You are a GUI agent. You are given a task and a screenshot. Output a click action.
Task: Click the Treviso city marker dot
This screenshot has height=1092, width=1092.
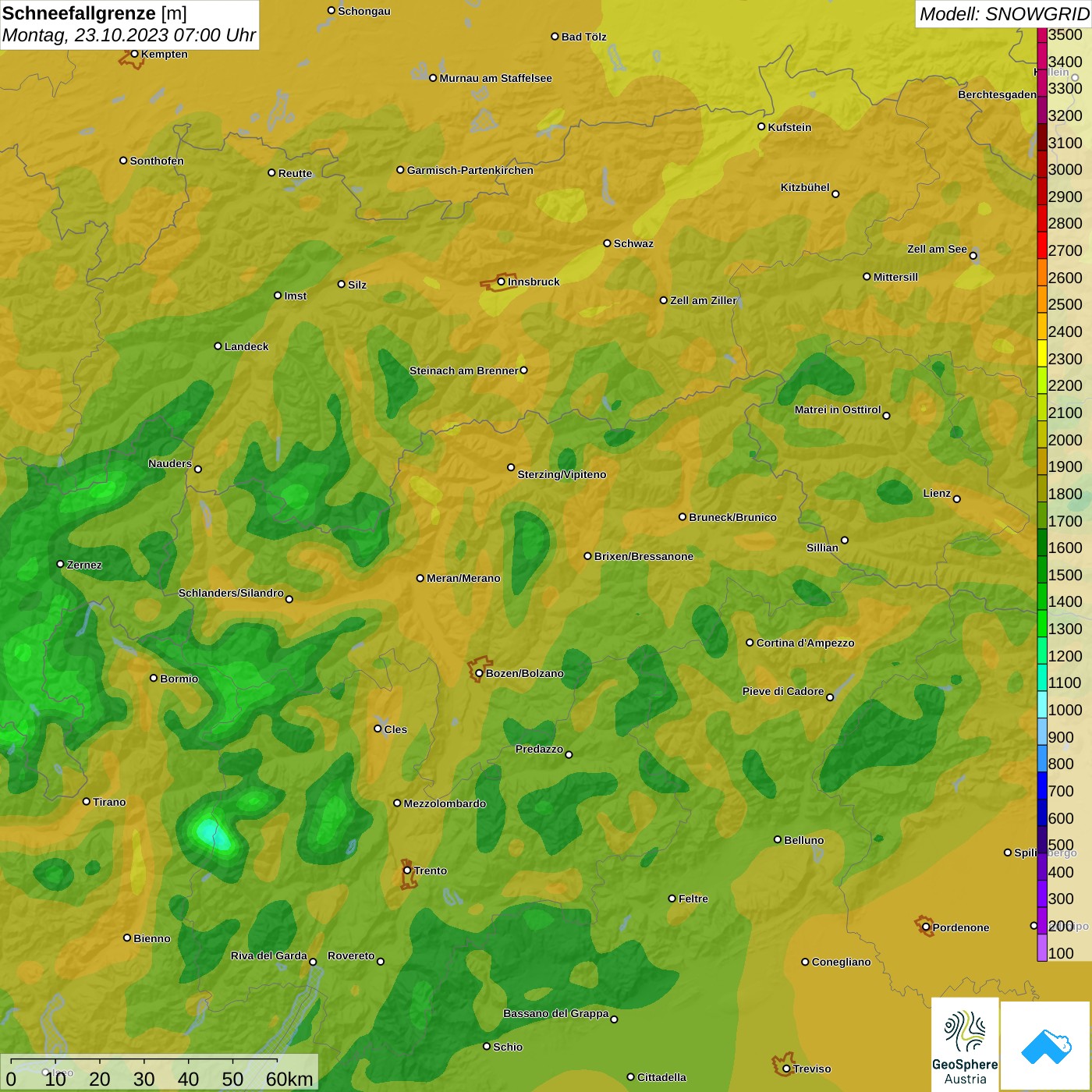coord(786,1069)
